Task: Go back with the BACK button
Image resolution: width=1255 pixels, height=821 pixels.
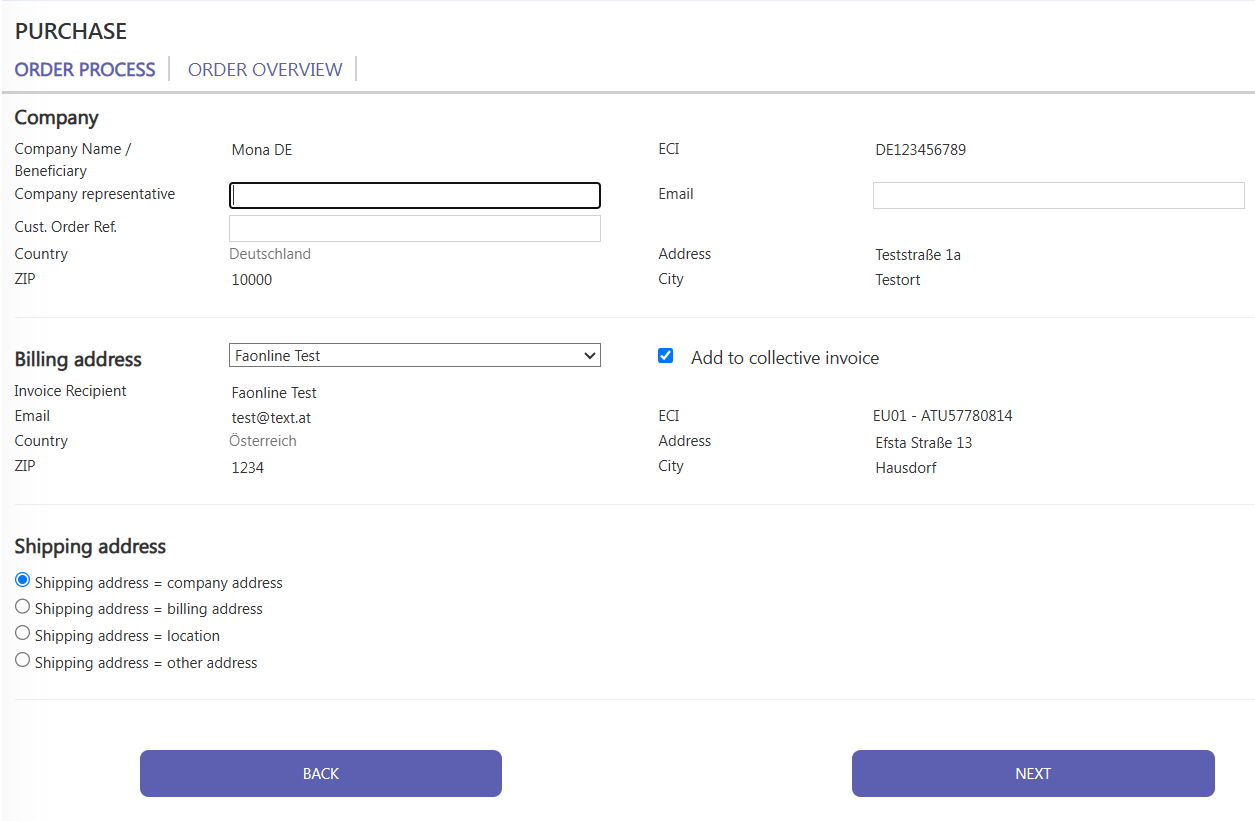Action: pos(321,773)
